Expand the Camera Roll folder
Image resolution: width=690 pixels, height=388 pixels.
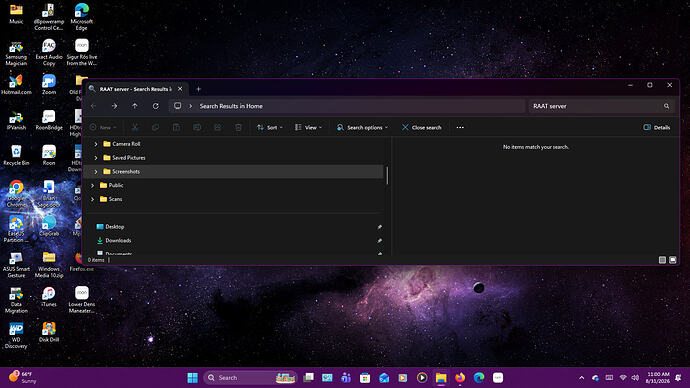click(95, 144)
